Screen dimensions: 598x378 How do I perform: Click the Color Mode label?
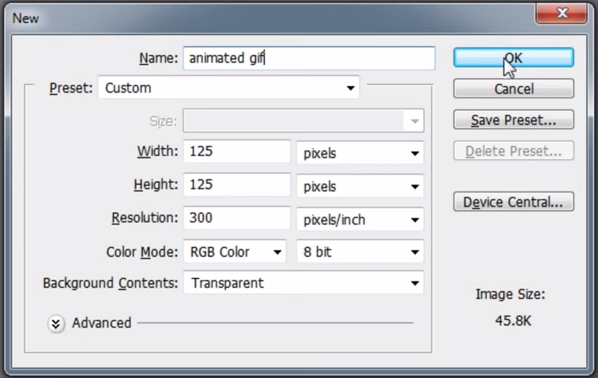pos(142,252)
